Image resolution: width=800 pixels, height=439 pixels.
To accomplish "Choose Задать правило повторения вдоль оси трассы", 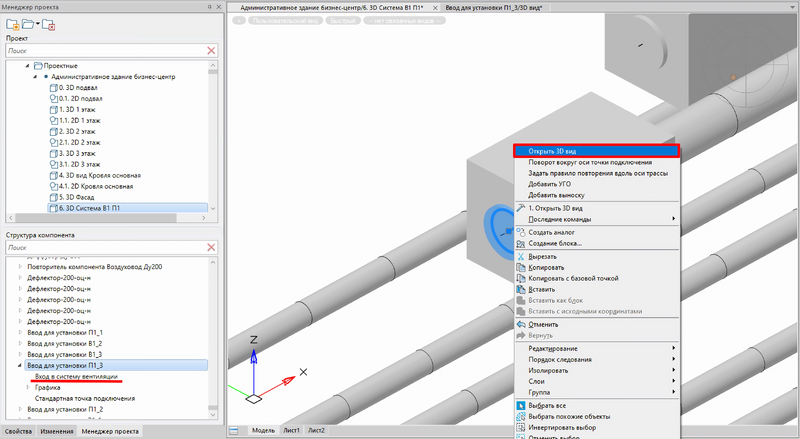I will click(596, 173).
